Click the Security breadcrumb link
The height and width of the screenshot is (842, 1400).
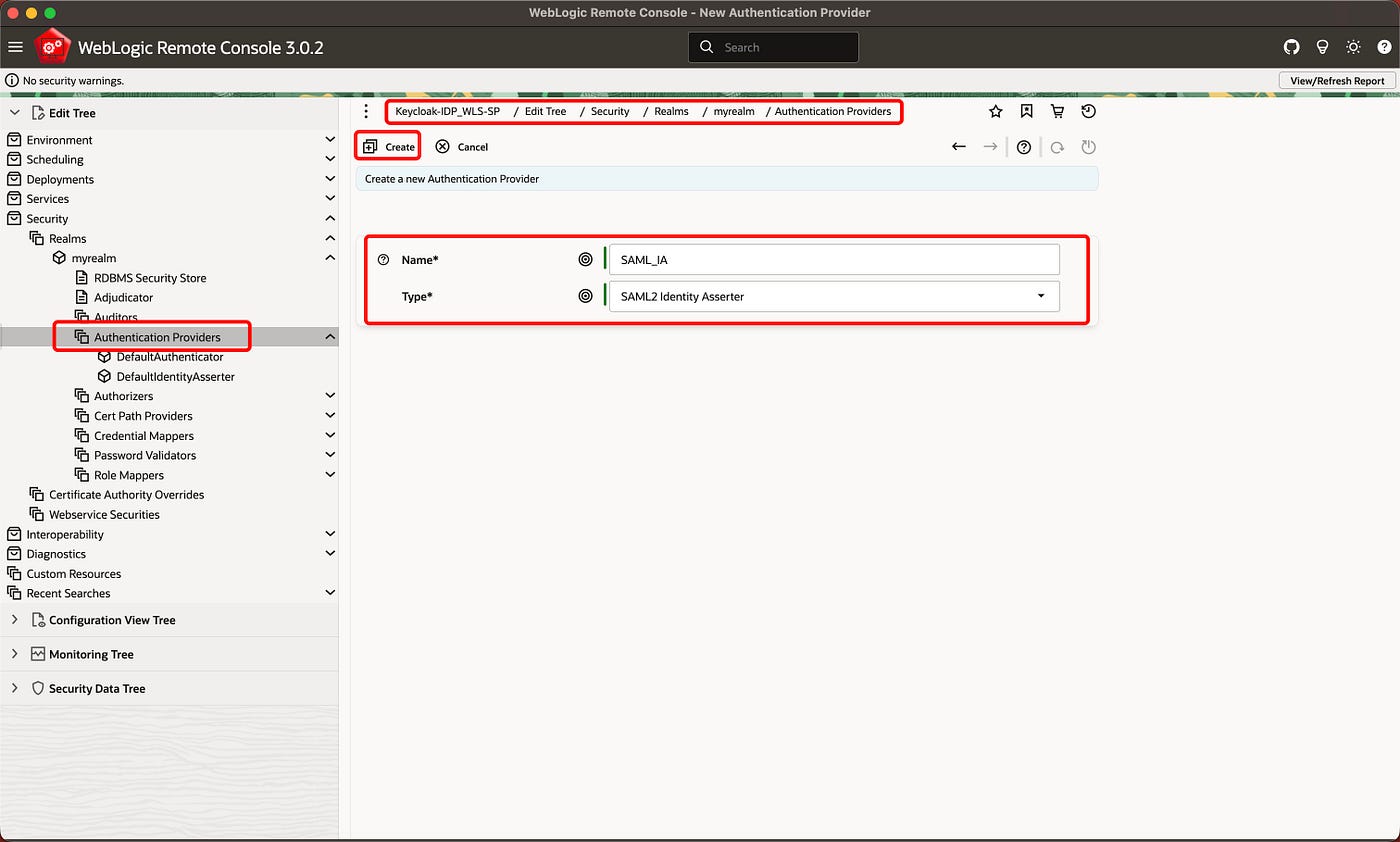pyautogui.click(x=610, y=111)
